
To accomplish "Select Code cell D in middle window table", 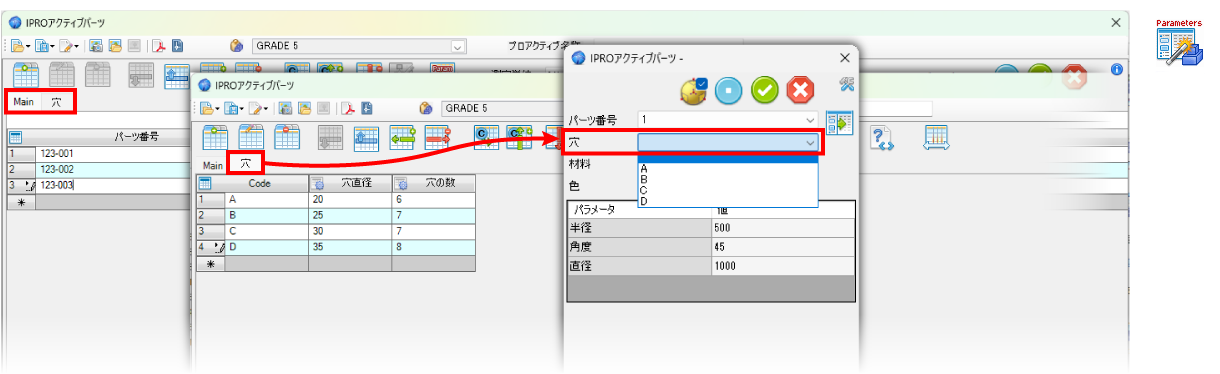I will pos(266,246).
